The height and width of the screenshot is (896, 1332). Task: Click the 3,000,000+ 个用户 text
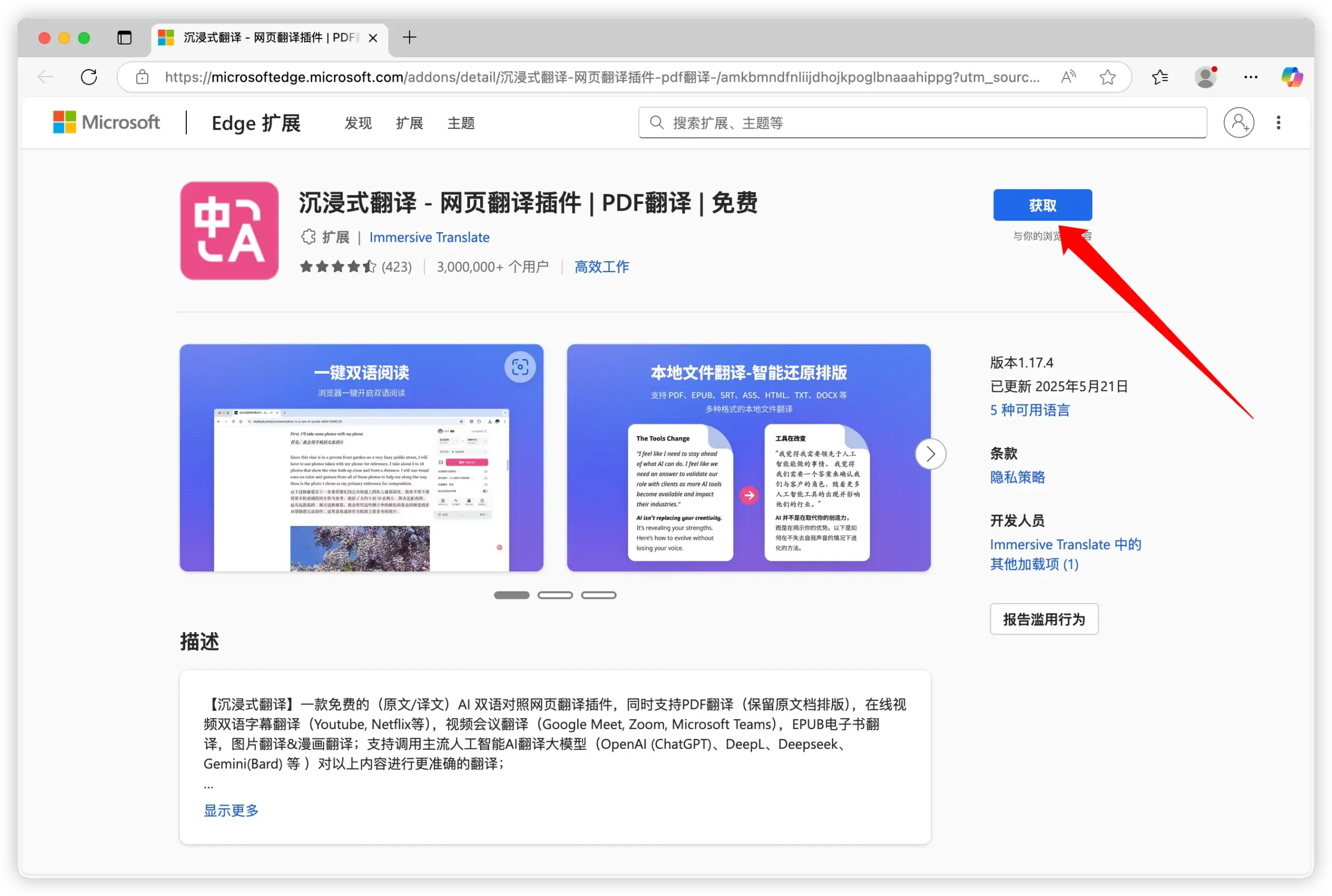click(493, 267)
